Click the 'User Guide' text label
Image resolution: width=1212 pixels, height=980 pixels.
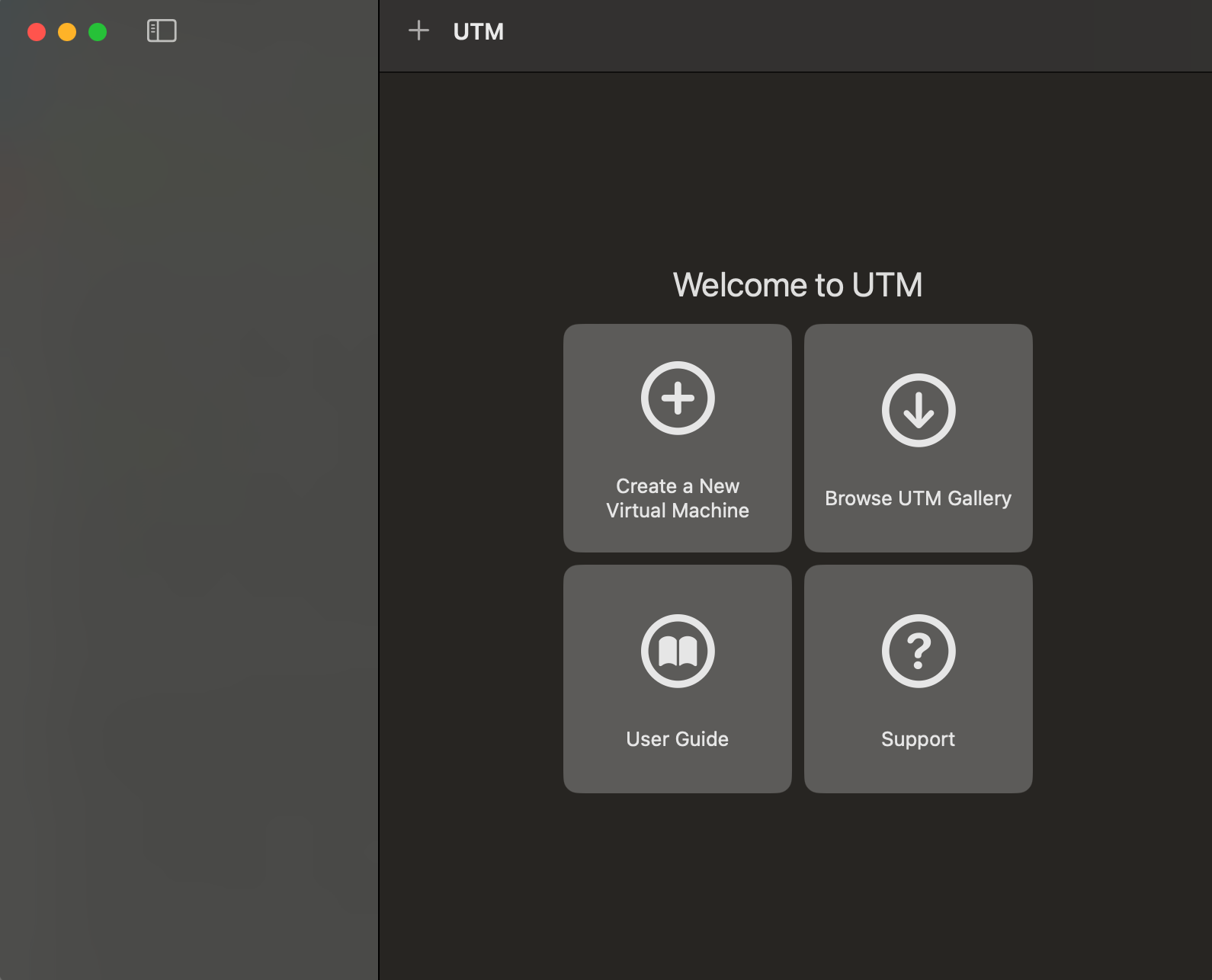coord(678,739)
